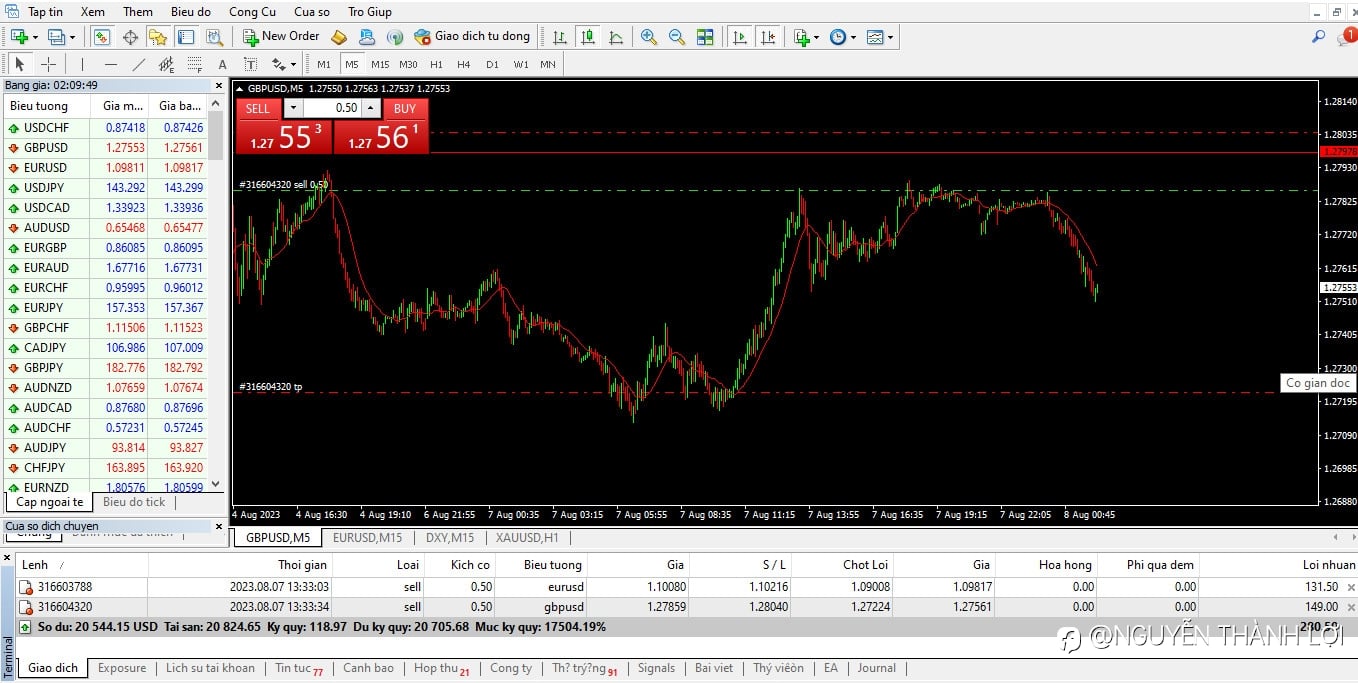This screenshot has width=1358, height=683.
Task: Pick the Fibonacci retracement drawing tool
Action: (x=195, y=64)
